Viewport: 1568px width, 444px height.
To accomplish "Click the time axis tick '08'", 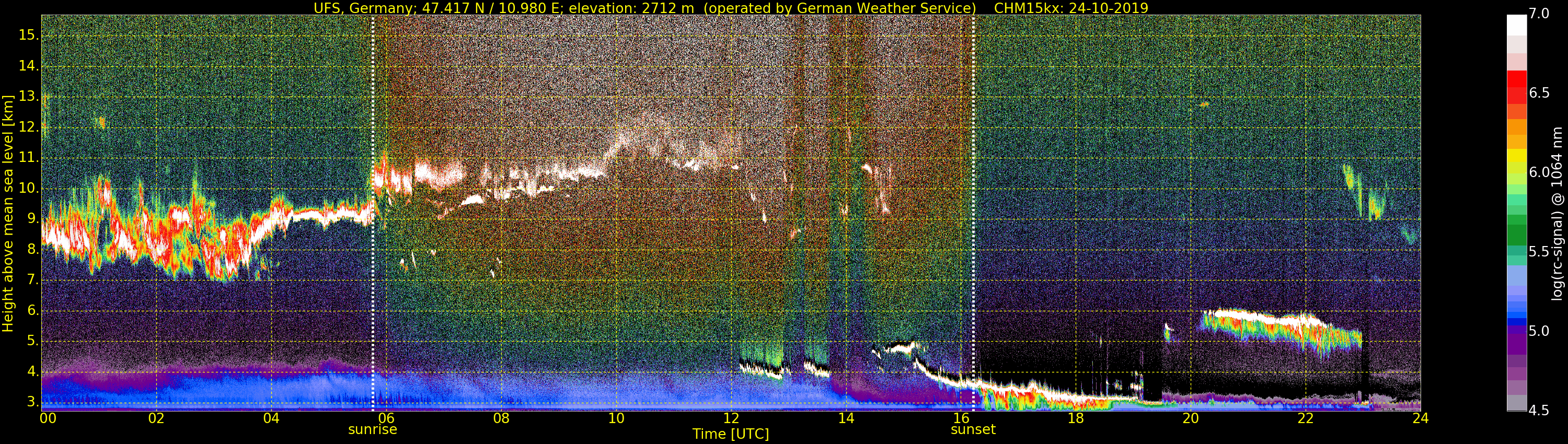I will pyautogui.click(x=501, y=418).
